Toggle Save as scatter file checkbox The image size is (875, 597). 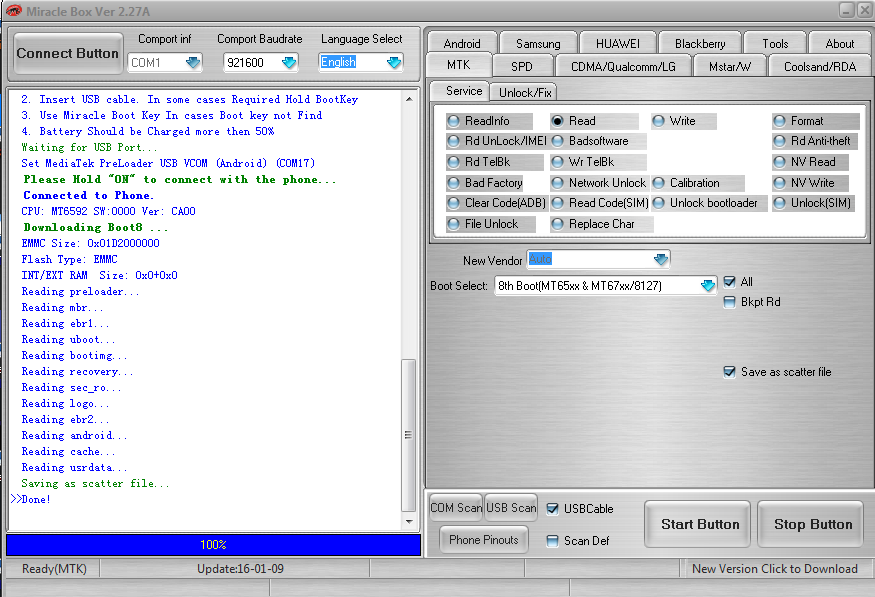(729, 372)
